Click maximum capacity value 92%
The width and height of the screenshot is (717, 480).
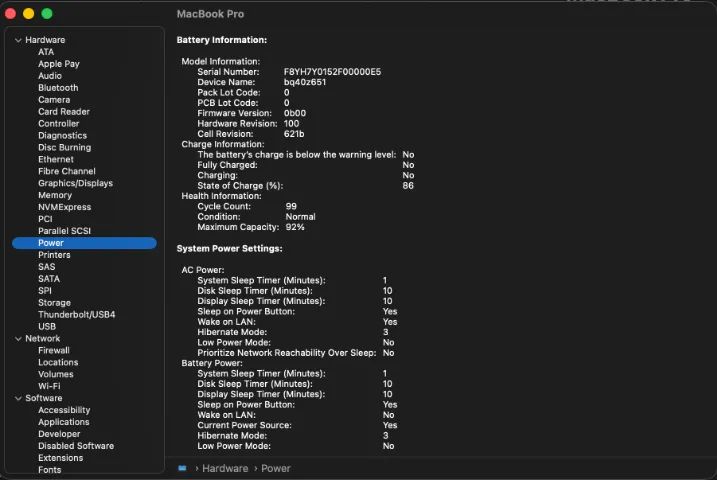295,227
